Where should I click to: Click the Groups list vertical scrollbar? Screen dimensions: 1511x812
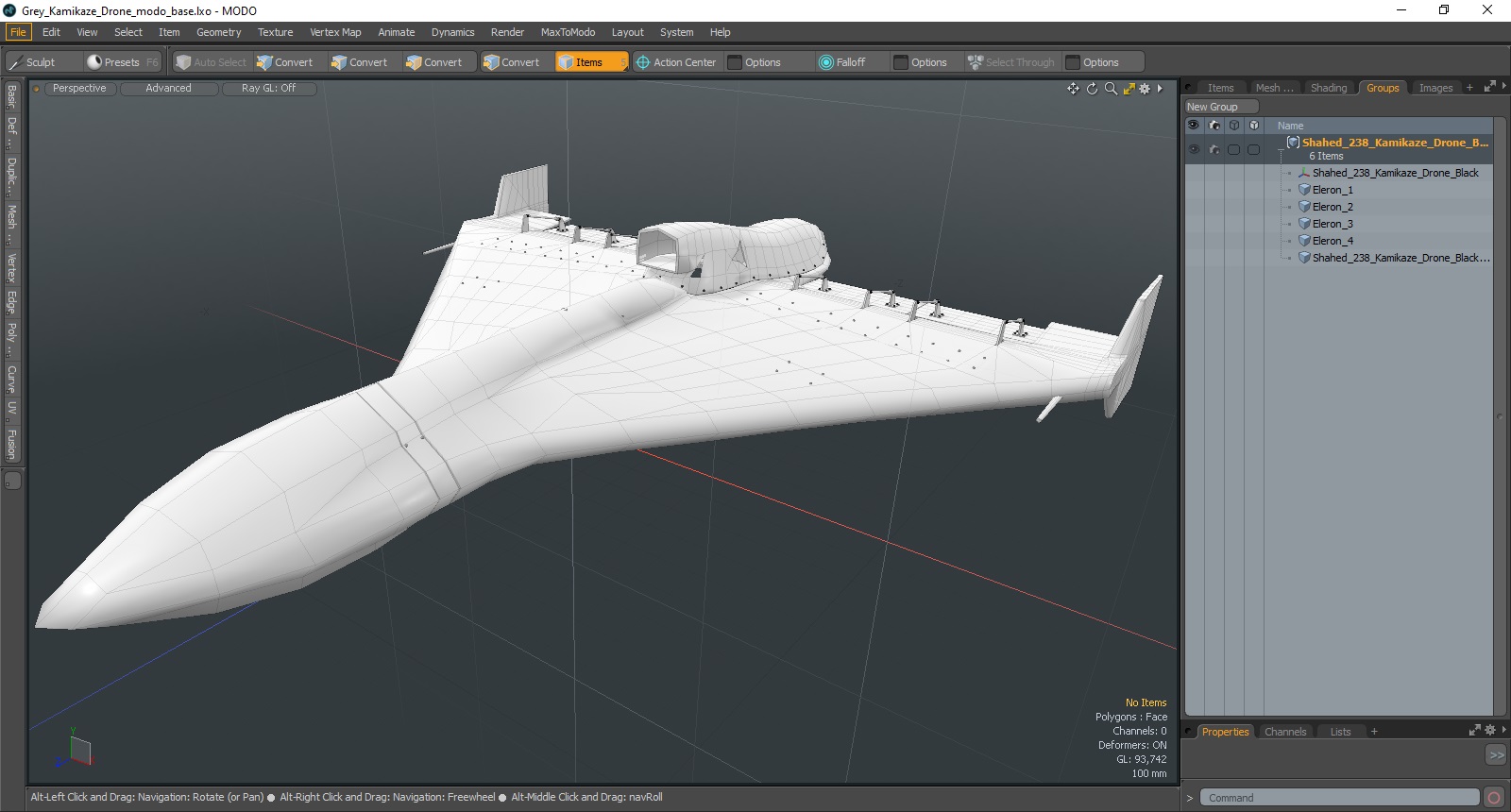click(1500, 416)
